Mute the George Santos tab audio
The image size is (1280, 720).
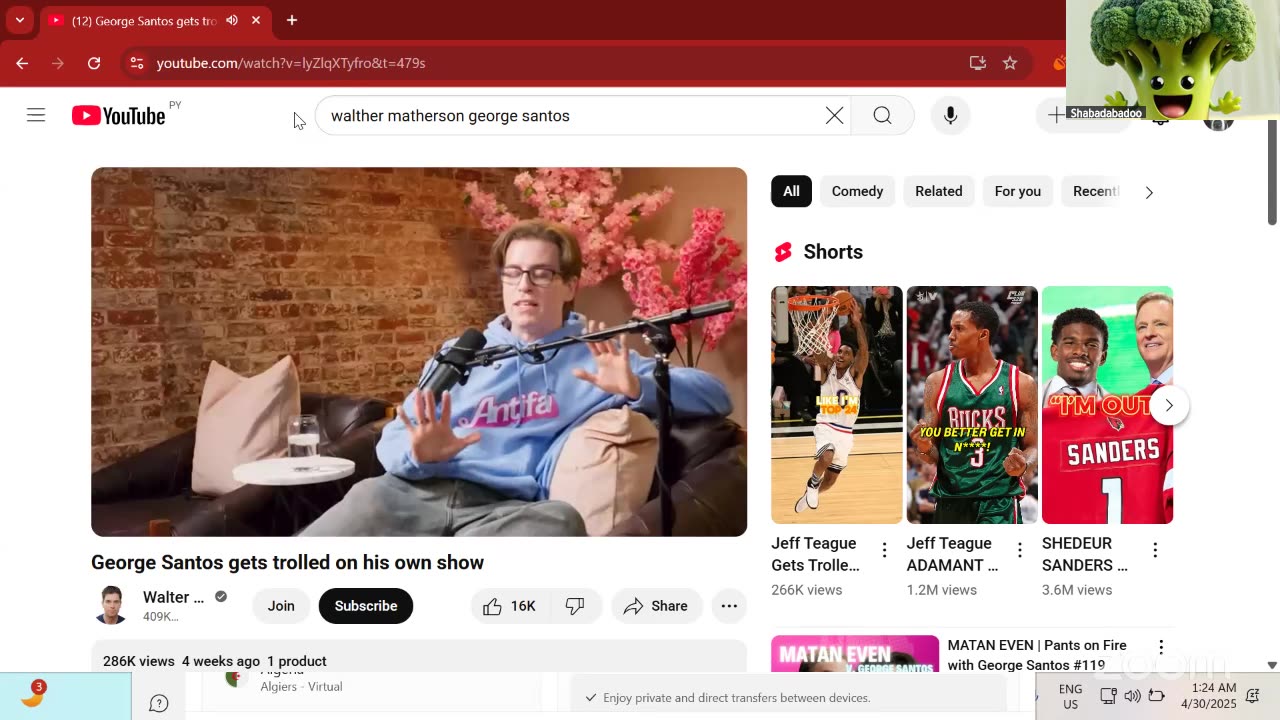[x=232, y=20]
